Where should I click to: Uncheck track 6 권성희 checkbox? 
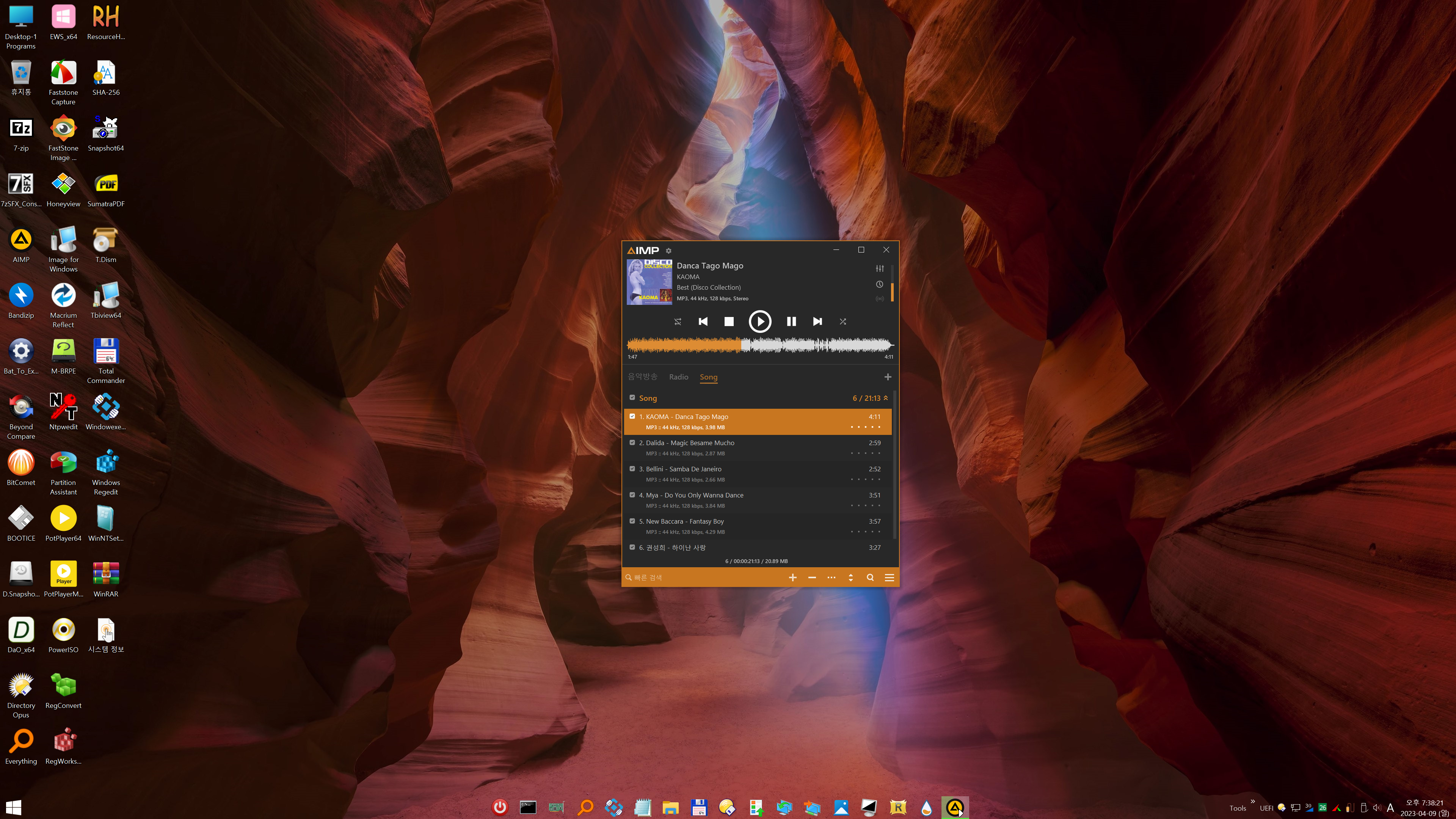pos(632,547)
